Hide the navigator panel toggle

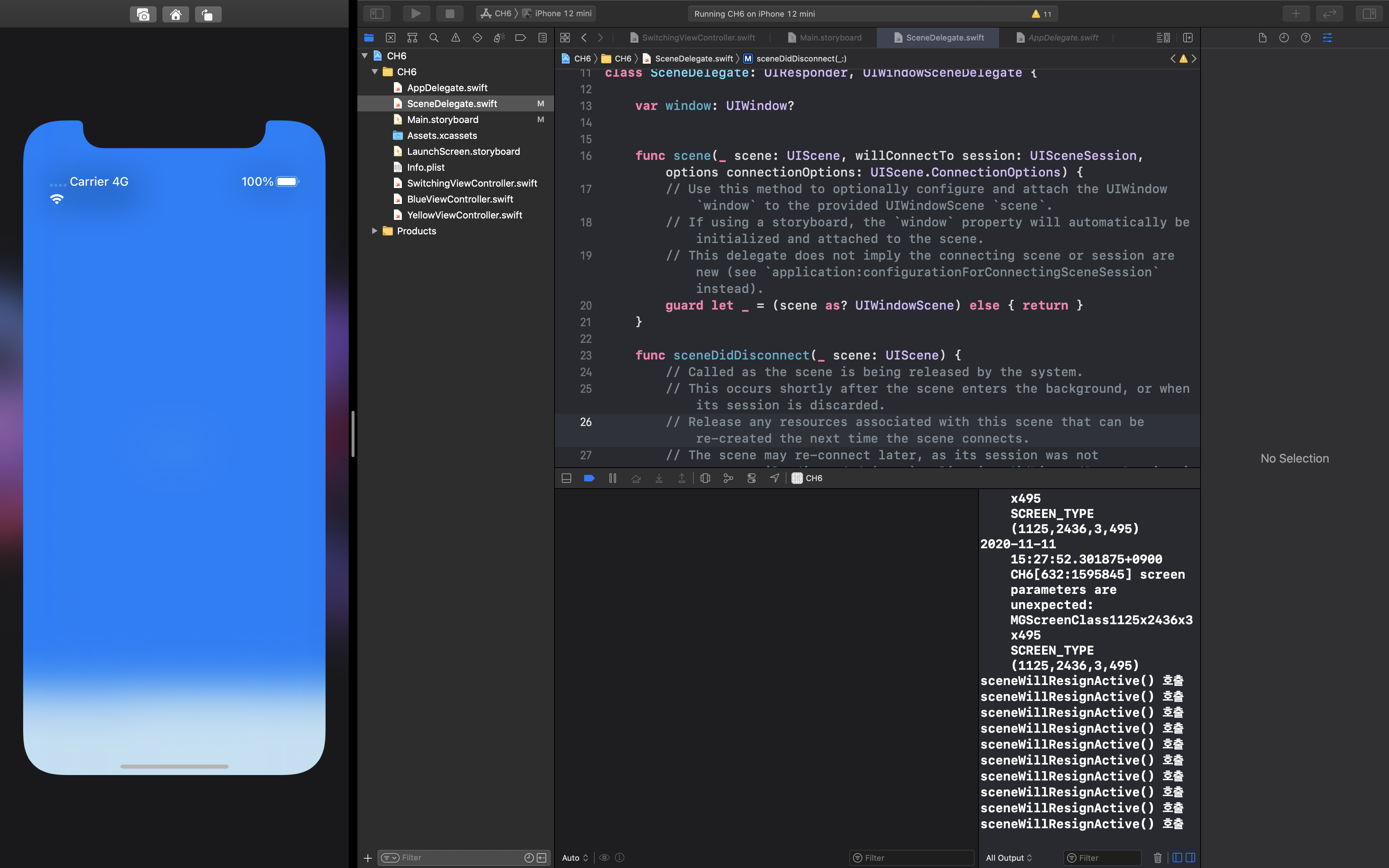377,13
